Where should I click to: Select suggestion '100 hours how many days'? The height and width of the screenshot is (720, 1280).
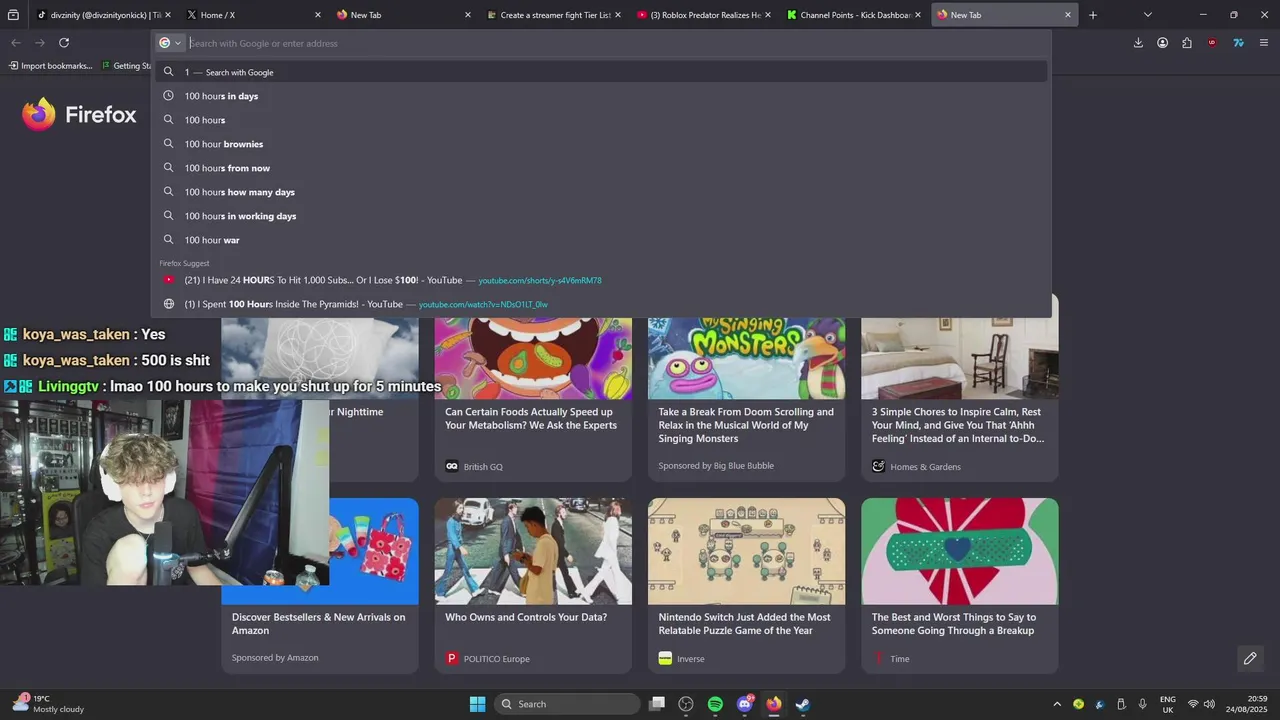(x=601, y=192)
